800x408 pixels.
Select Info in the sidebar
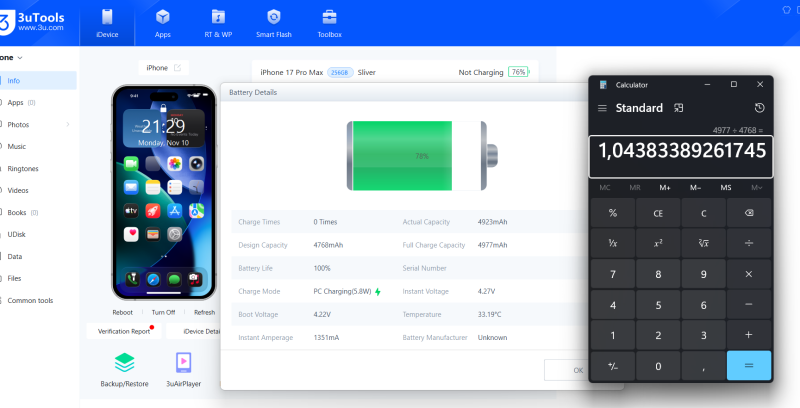point(38,81)
